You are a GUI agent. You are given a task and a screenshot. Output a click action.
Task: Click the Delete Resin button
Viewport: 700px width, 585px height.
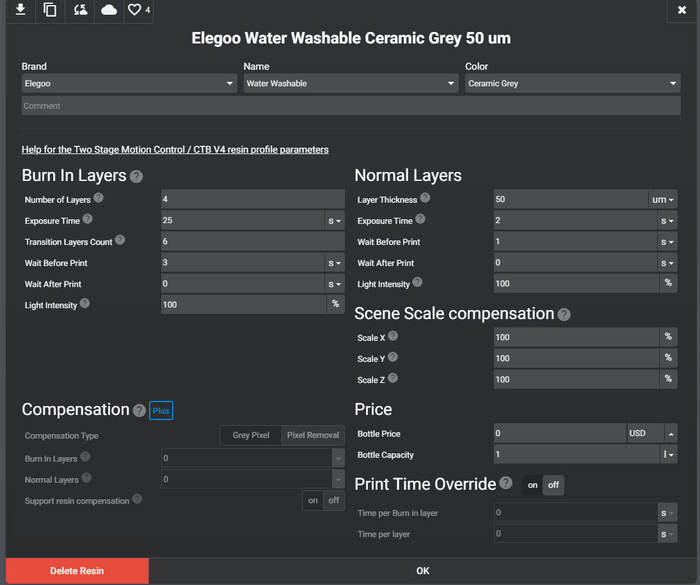click(77, 571)
